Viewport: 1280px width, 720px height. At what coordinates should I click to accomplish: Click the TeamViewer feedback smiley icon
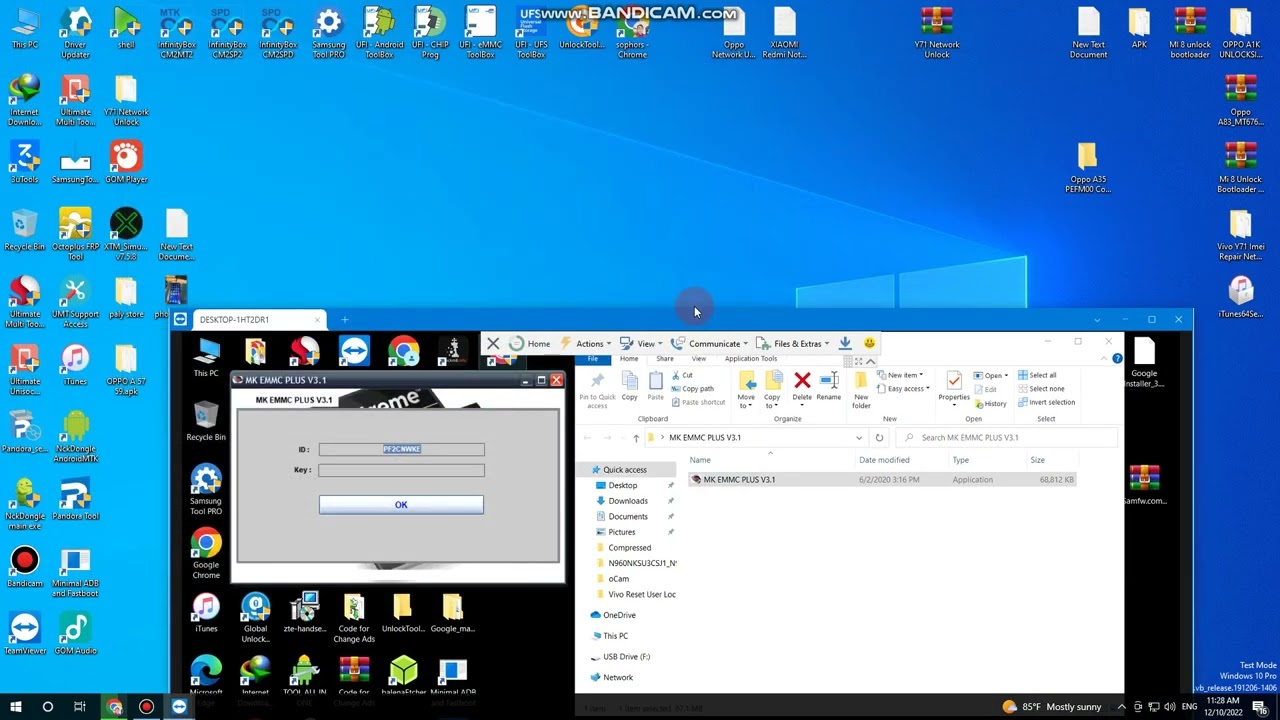tap(869, 343)
